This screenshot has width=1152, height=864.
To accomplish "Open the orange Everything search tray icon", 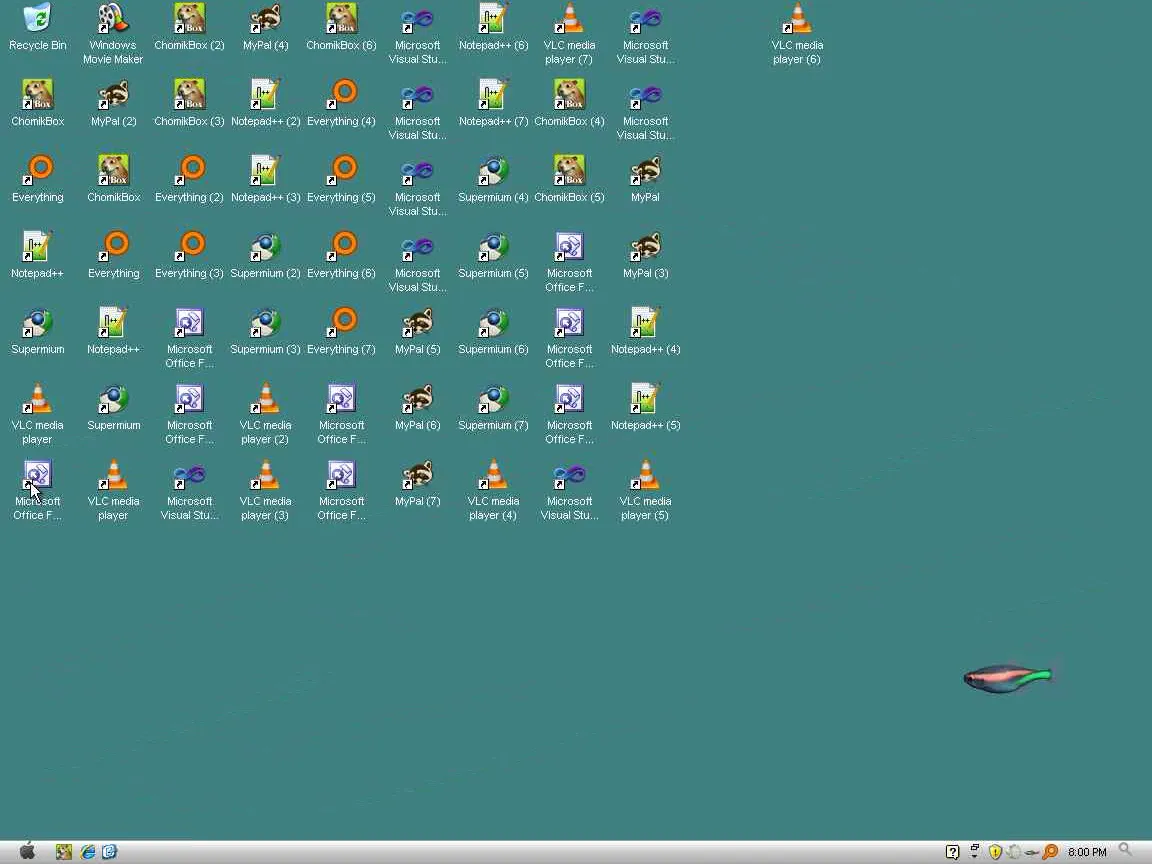I will [1051, 852].
